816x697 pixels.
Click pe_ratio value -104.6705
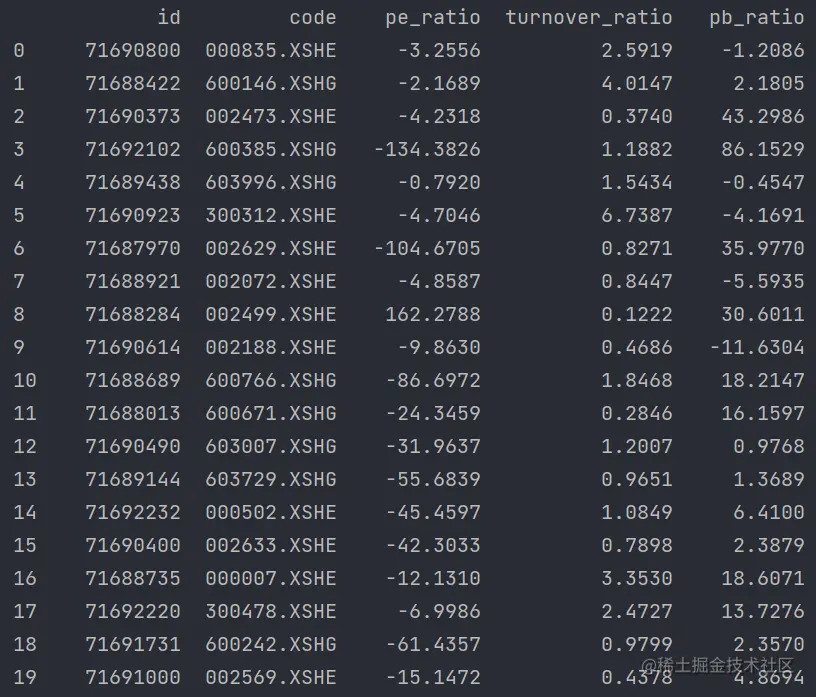coord(427,248)
